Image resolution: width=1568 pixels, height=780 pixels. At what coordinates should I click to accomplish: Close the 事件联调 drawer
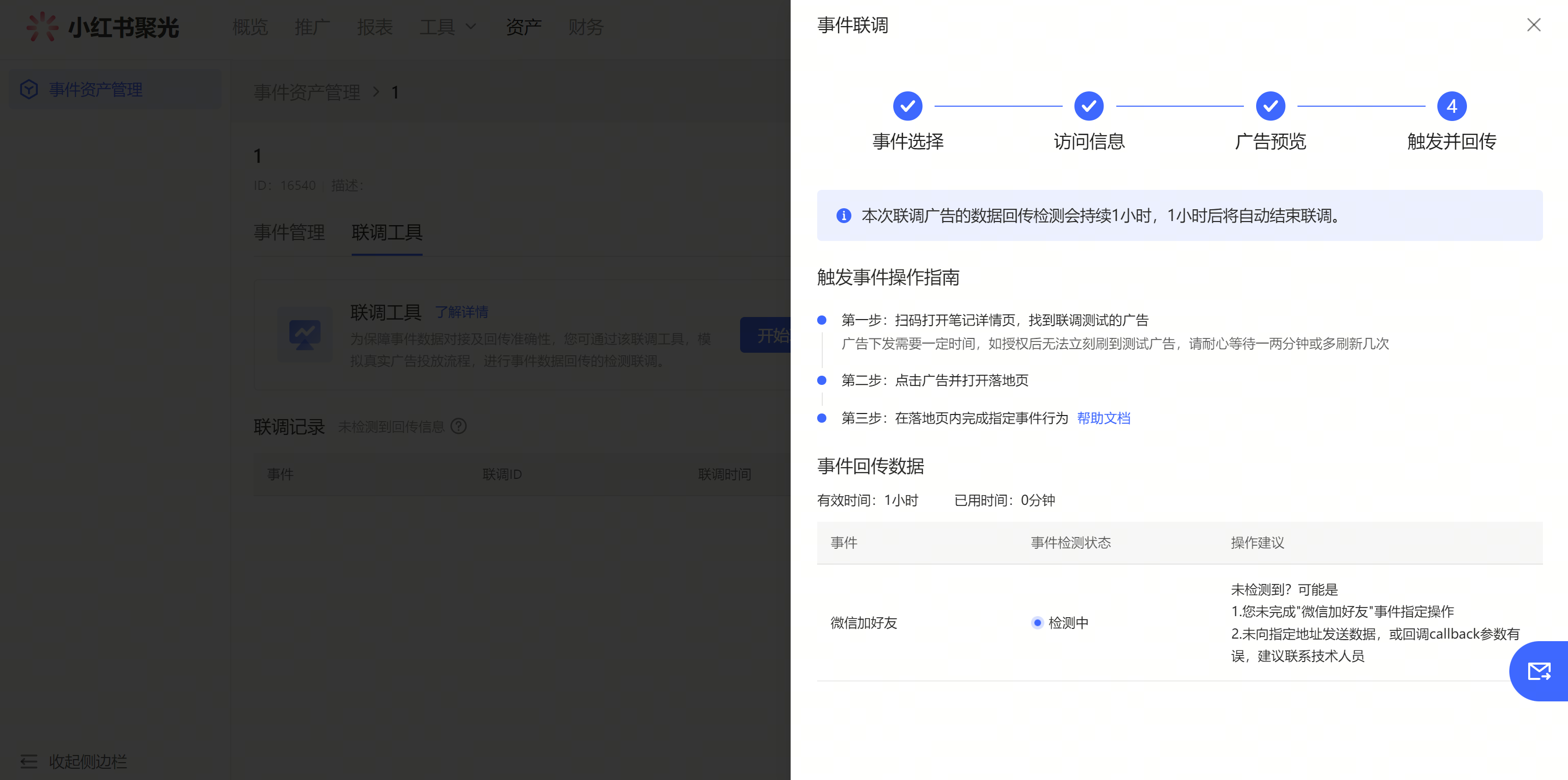(x=1533, y=25)
